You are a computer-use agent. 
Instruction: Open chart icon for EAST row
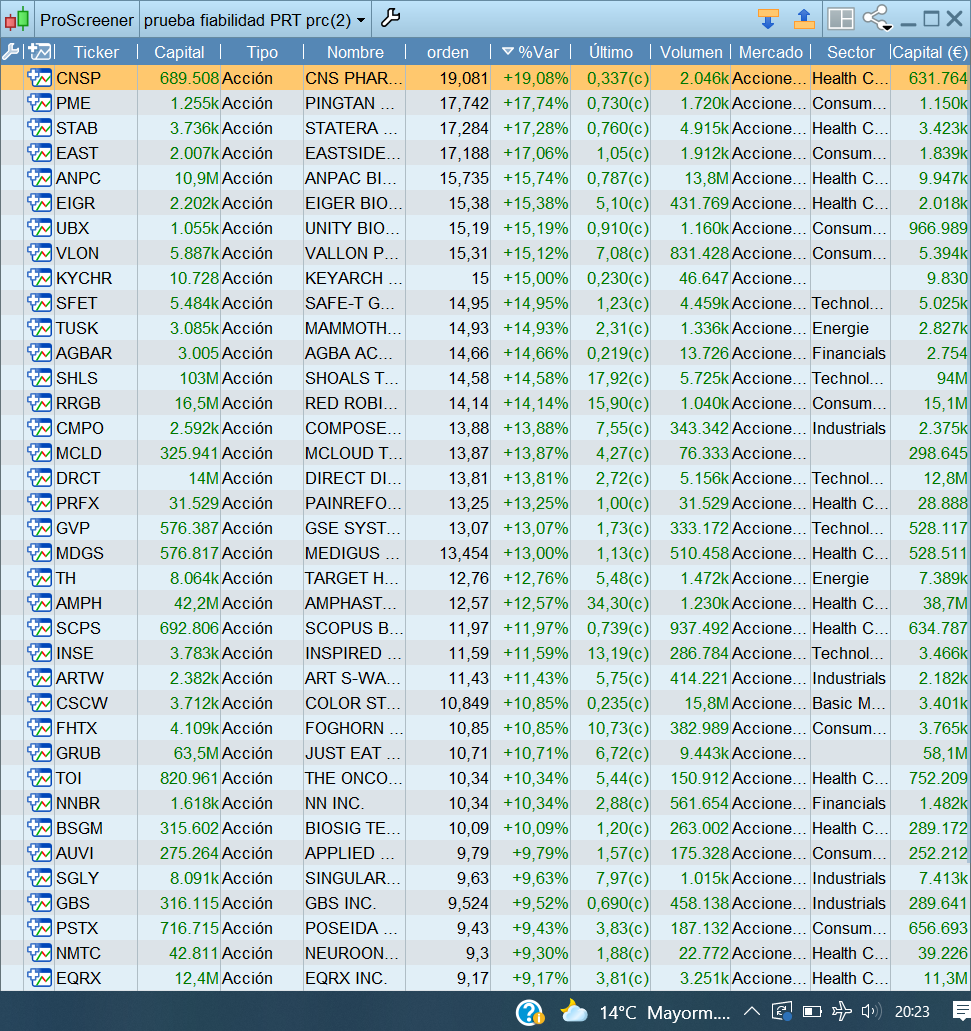pos(39,153)
